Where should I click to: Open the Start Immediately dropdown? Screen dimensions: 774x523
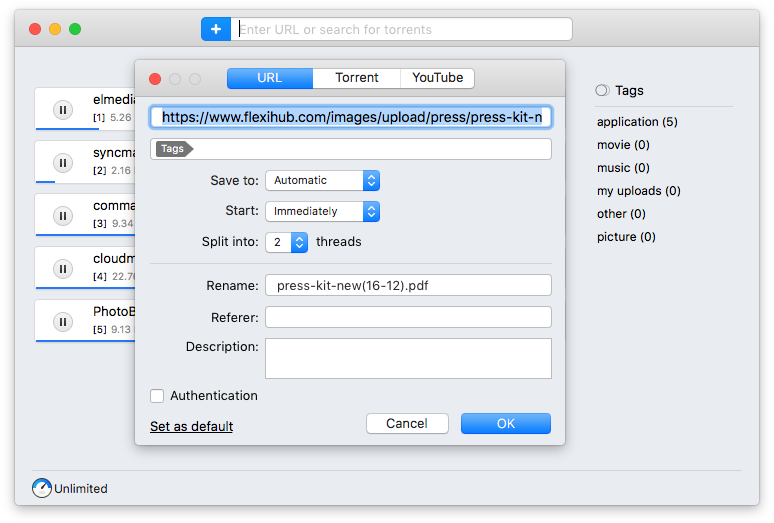coord(322,211)
